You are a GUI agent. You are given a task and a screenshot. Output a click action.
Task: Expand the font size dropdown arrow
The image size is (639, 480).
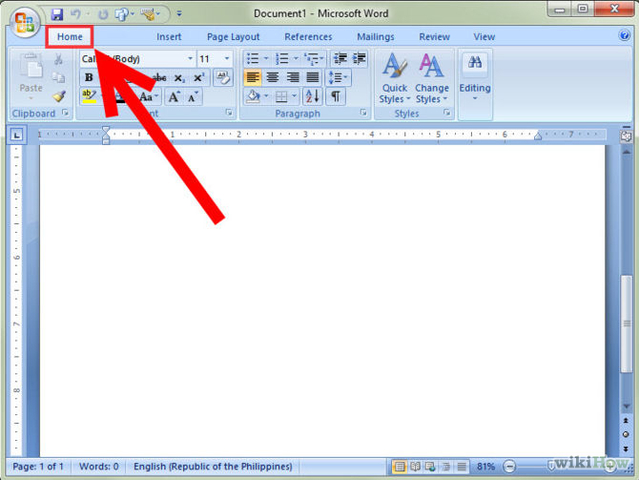click(227, 59)
